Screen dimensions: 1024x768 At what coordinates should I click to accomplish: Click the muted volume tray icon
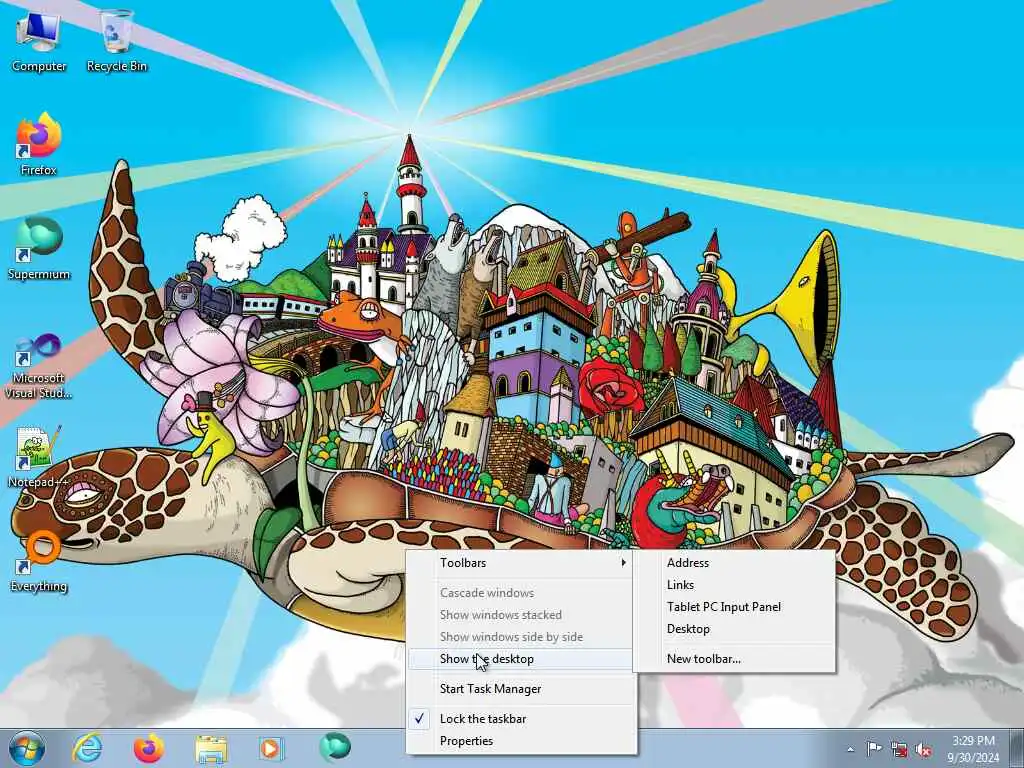923,750
